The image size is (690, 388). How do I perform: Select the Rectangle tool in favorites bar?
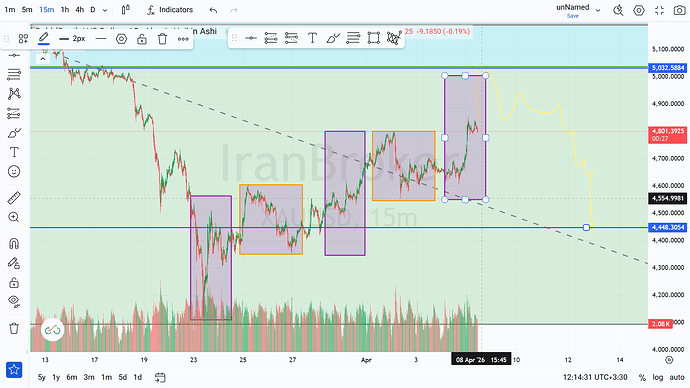[374, 38]
